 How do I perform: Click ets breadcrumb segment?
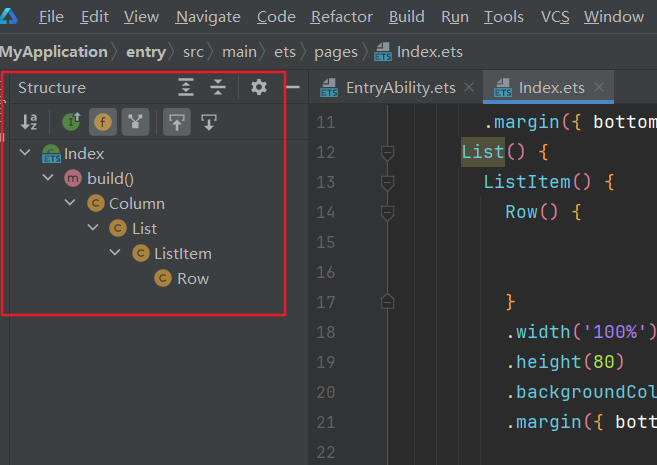tap(285, 52)
